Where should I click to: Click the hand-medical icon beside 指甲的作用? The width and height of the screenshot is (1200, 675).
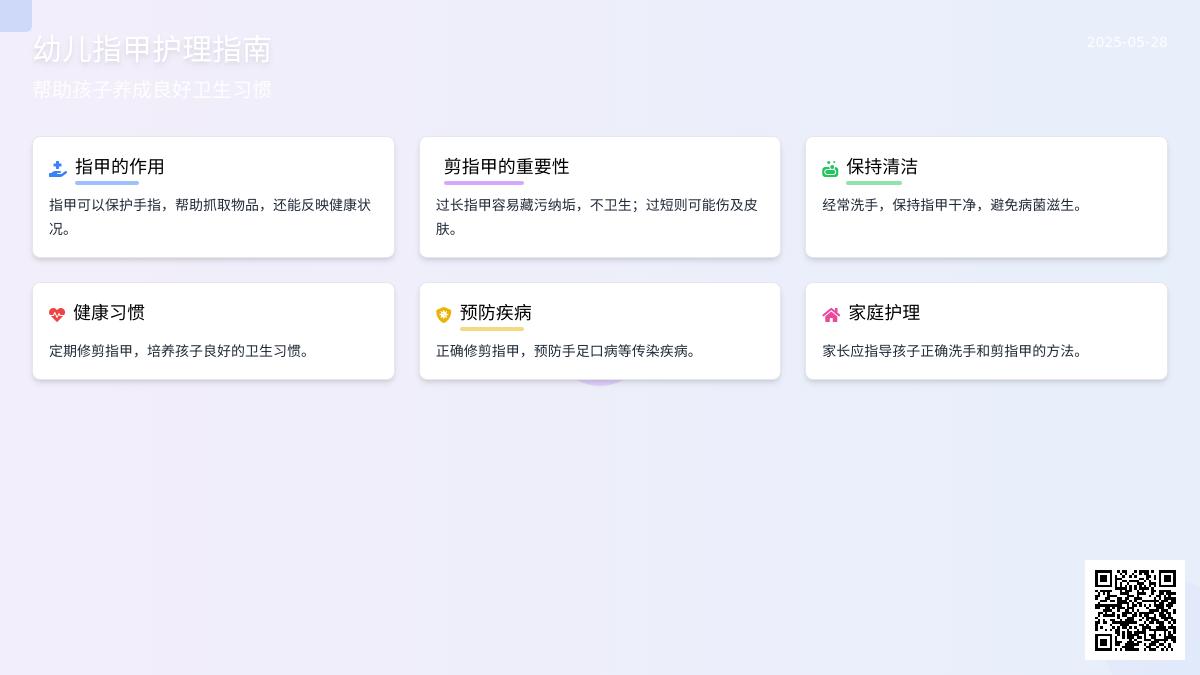[58, 169]
